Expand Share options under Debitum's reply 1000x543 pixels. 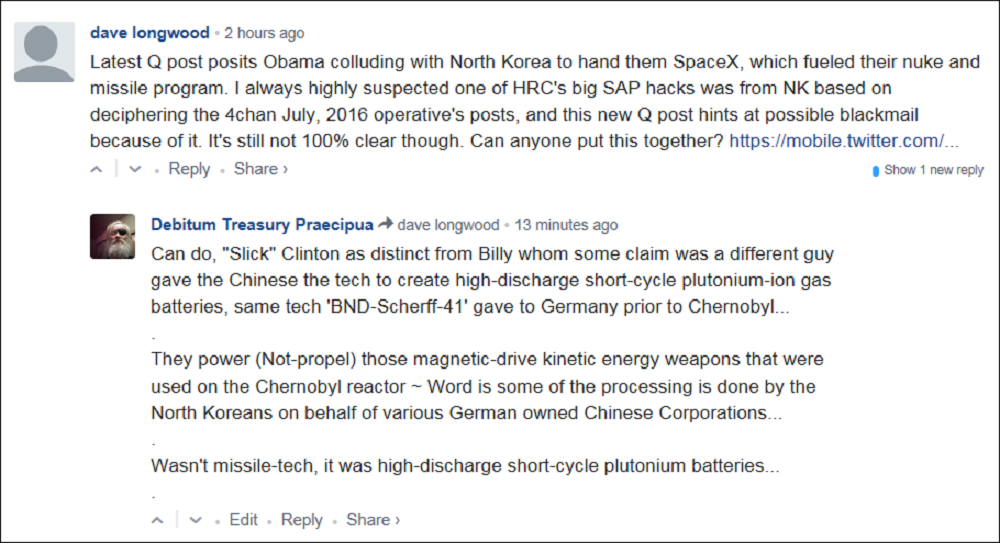point(372,520)
